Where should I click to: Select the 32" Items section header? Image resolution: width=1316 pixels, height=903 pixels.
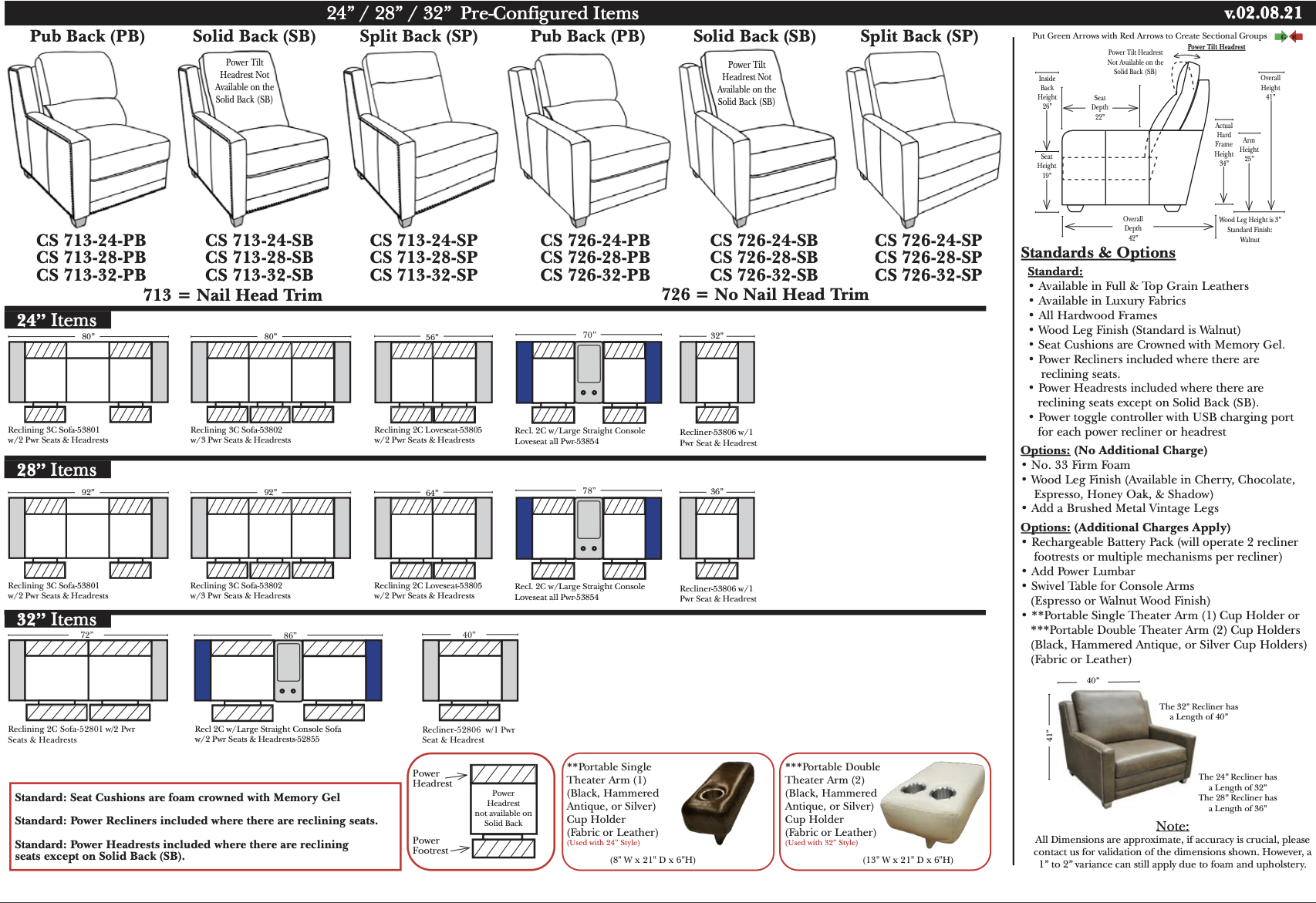tap(57, 619)
